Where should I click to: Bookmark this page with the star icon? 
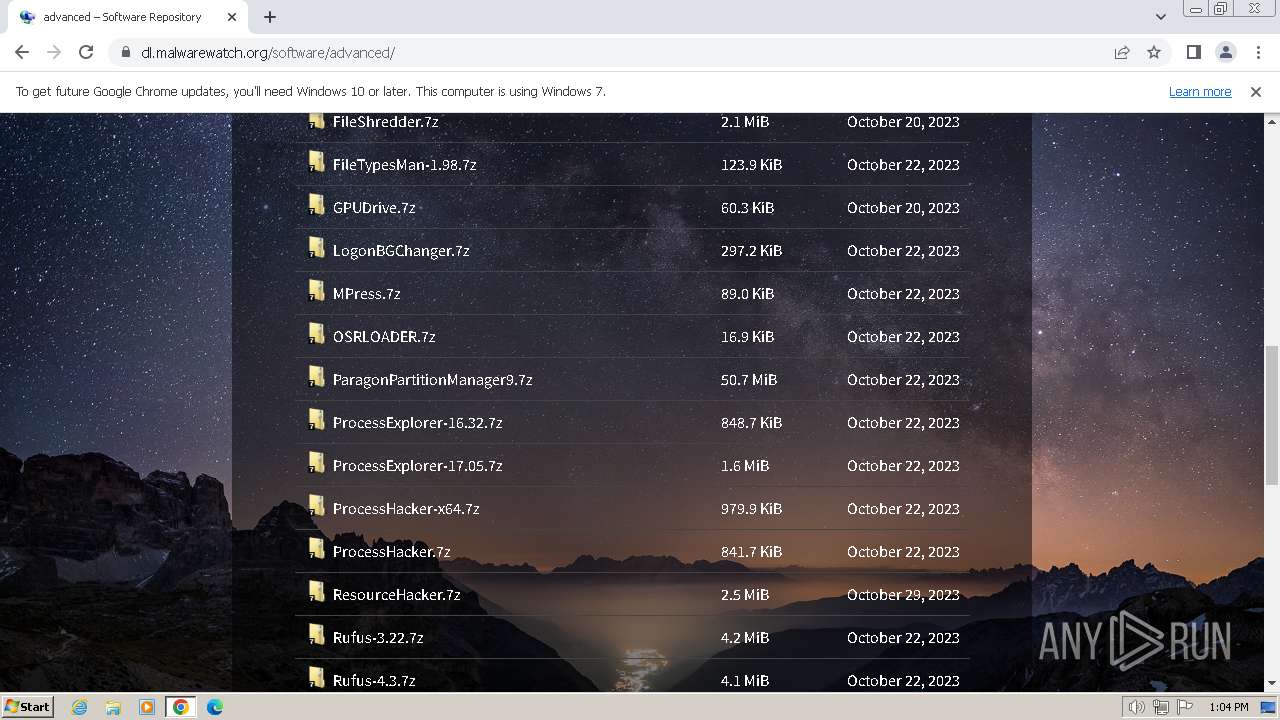coord(1154,52)
